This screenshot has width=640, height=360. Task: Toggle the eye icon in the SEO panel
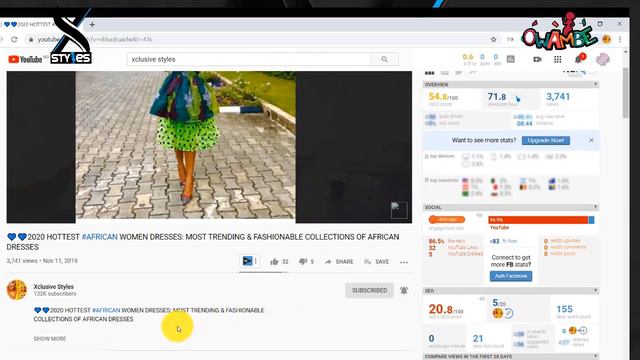pyautogui.click(x=482, y=299)
